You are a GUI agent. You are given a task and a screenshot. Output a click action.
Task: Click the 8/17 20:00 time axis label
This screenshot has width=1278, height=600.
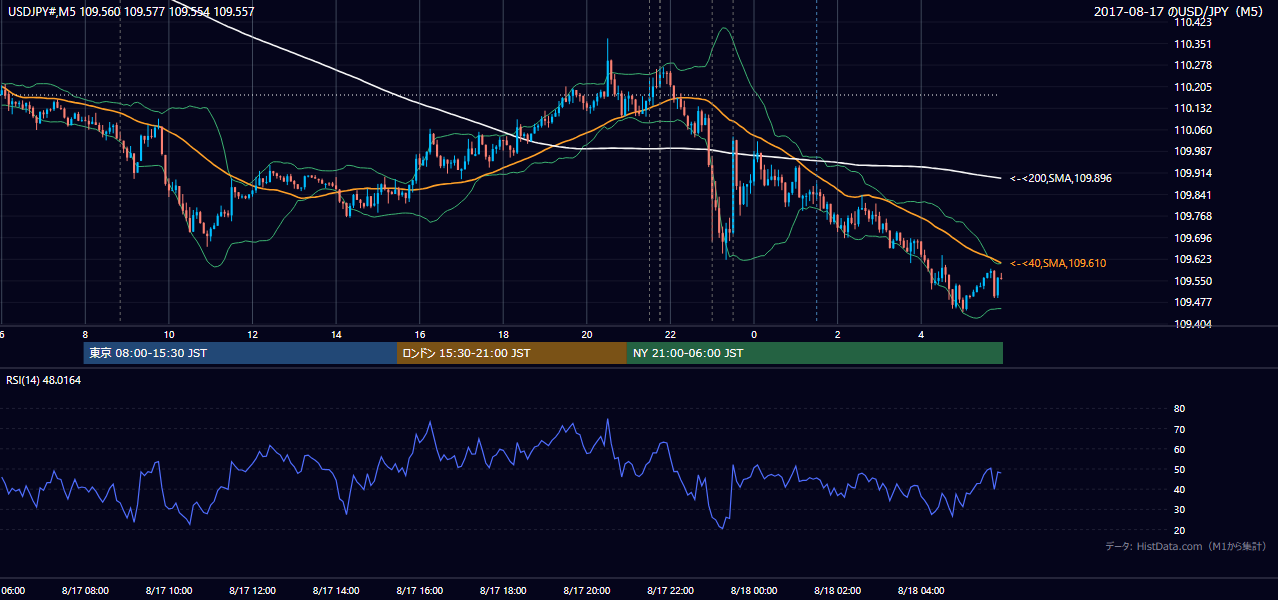pos(587,591)
